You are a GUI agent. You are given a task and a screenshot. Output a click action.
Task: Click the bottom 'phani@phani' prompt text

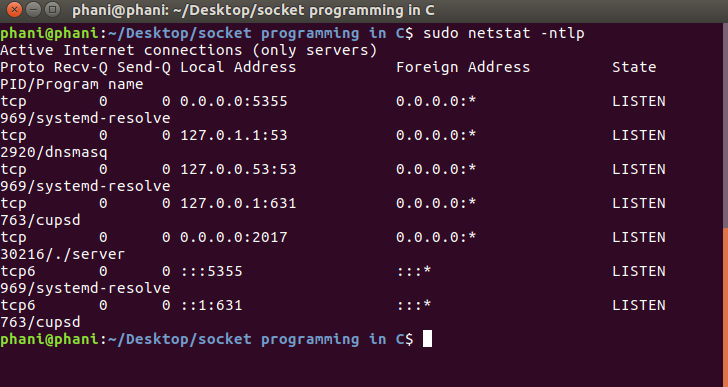(49, 339)
